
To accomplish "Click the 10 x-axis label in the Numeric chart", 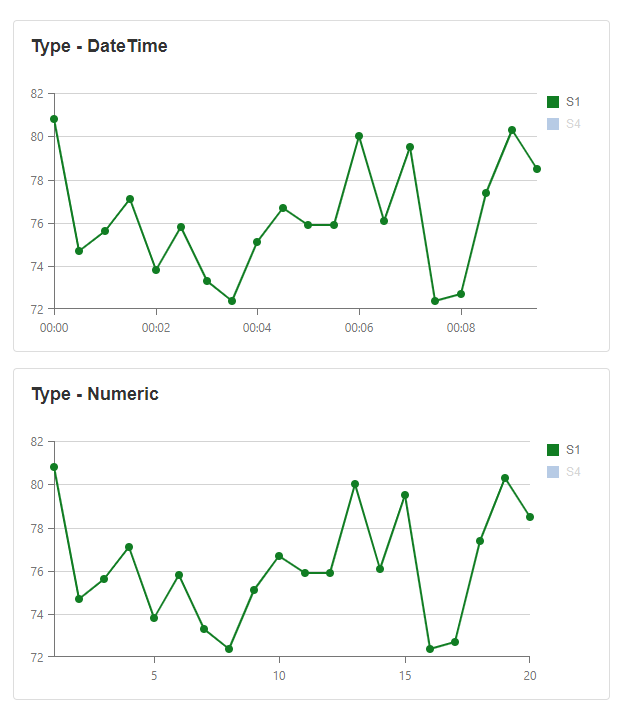I will tap(279, 675).
